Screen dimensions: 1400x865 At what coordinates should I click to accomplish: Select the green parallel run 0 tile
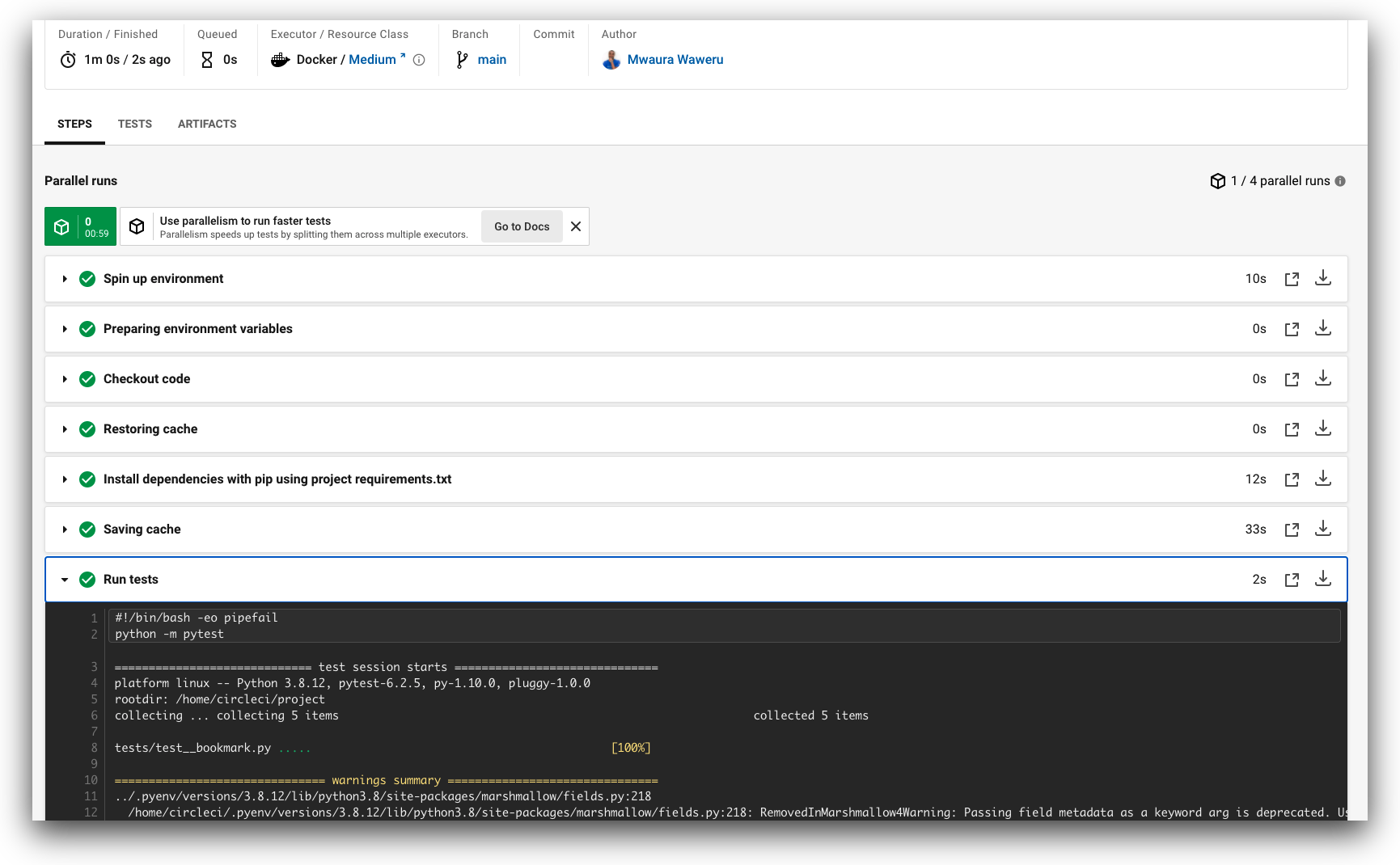point(80,226)
